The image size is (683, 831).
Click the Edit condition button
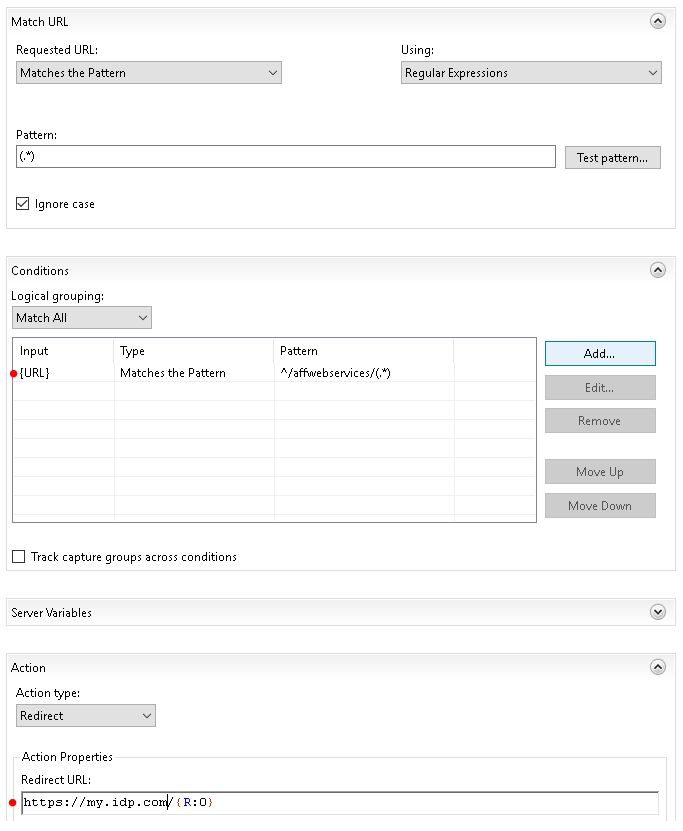pyautogui.click(x=600, y=387)
